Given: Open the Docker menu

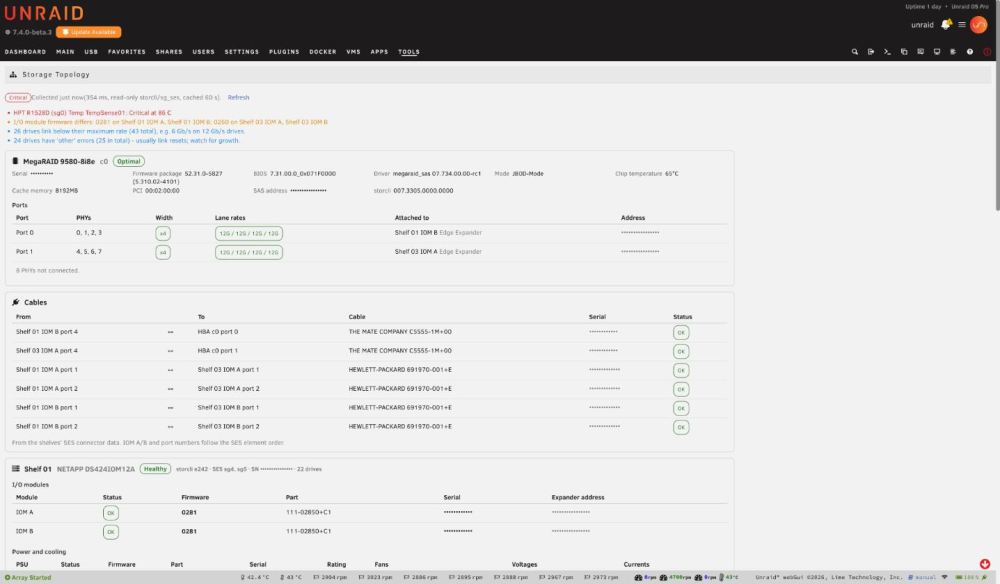Looking at the screenshot, I should 323,52.
